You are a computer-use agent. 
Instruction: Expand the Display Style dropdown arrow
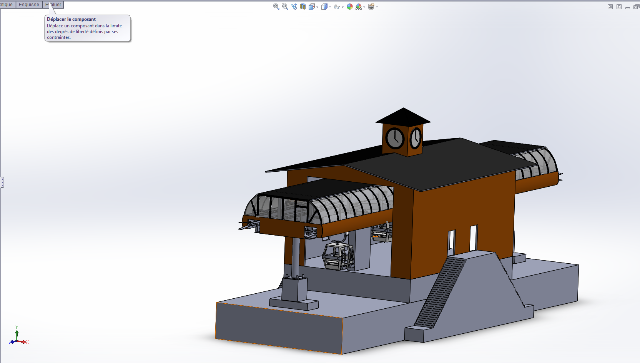[330, 7]
